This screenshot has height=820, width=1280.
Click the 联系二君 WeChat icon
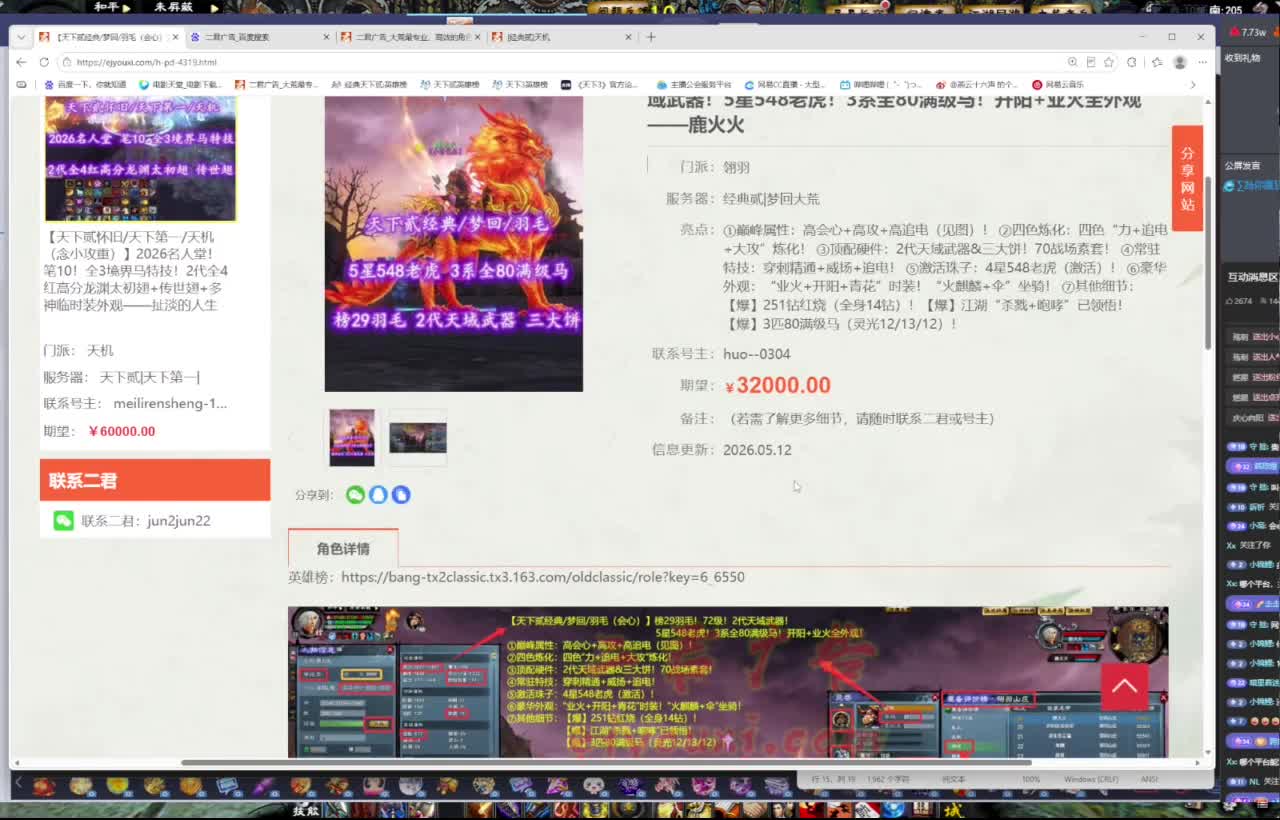click(63, 520)
